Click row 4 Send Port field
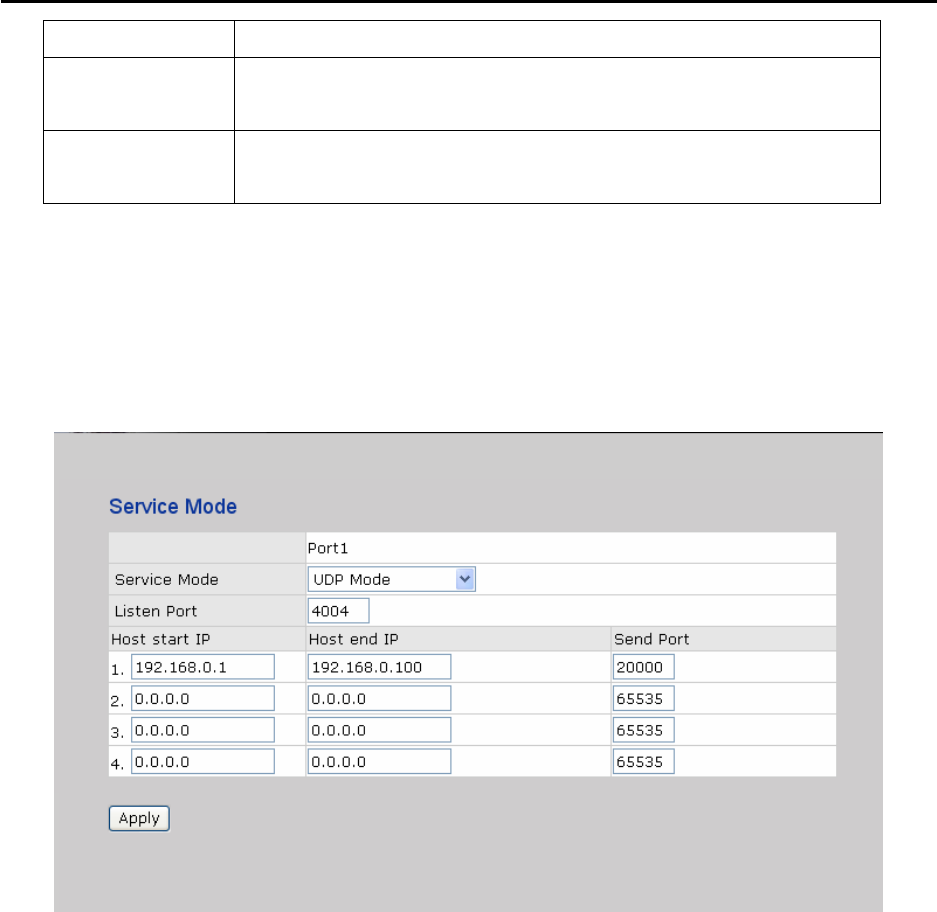937x912 pixels. tap(644, 761)
